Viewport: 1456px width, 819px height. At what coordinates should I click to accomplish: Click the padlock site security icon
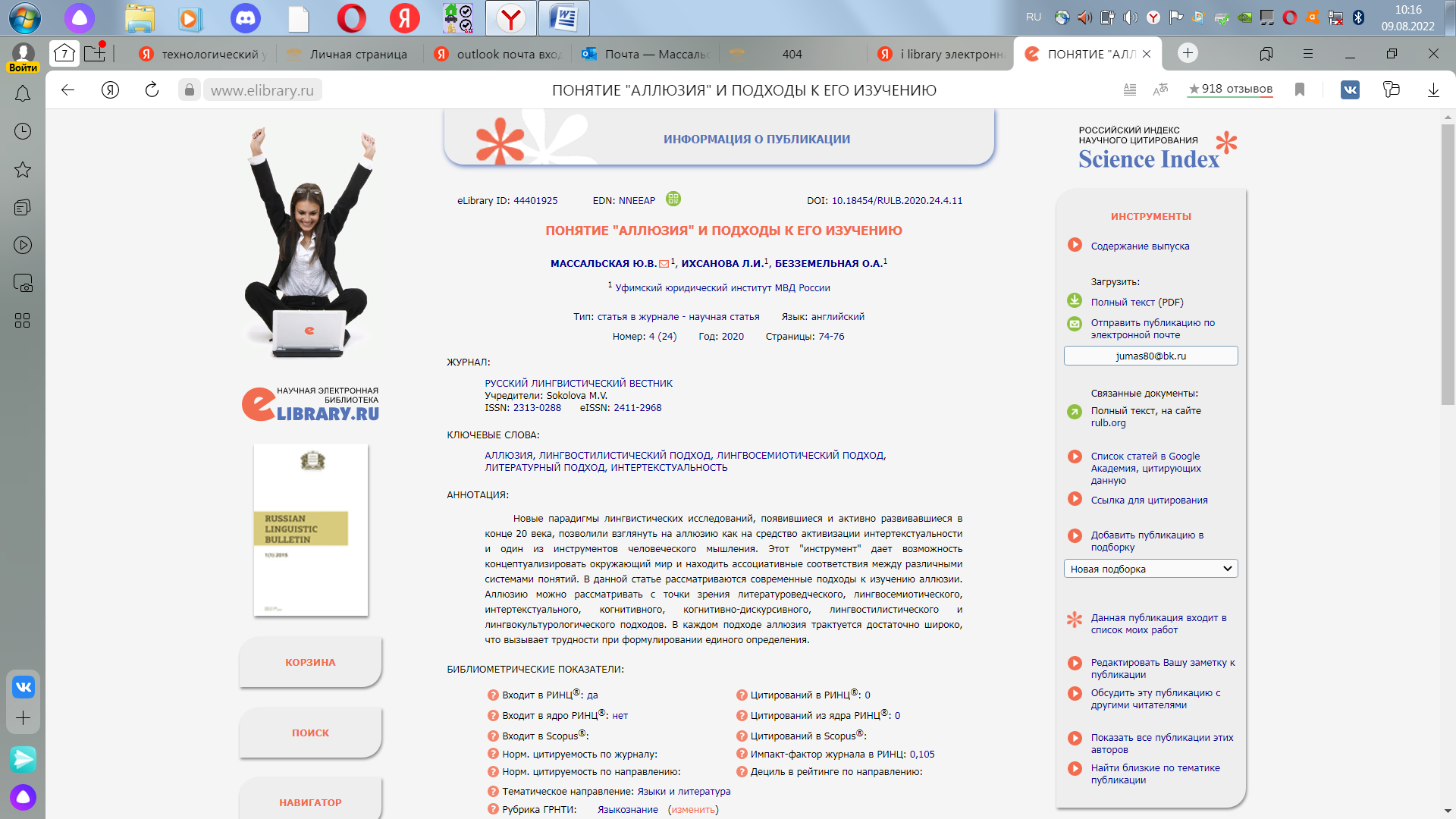[x=190, y=90]
